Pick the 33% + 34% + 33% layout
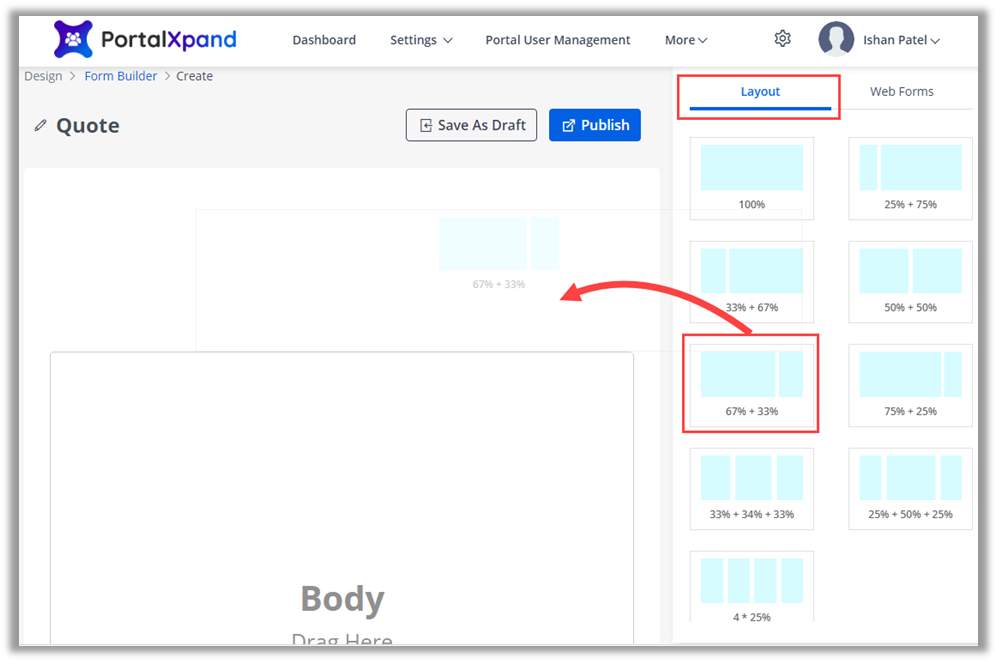998x662 pixels. 751,488
